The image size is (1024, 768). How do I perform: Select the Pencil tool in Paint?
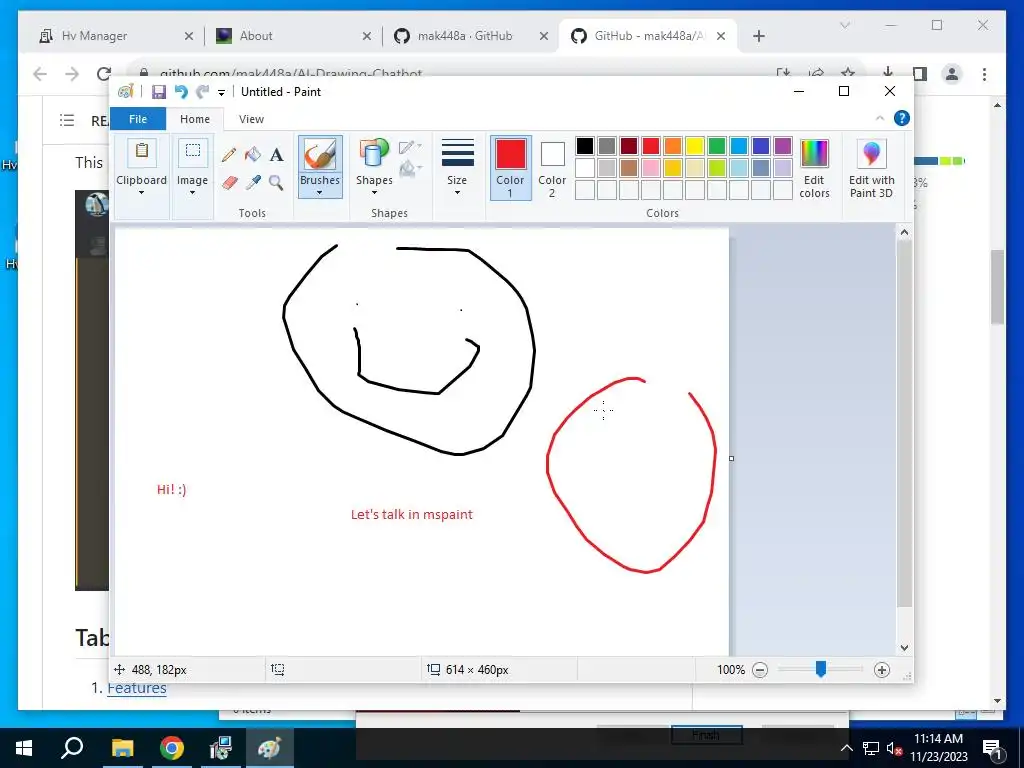[229, 155]
